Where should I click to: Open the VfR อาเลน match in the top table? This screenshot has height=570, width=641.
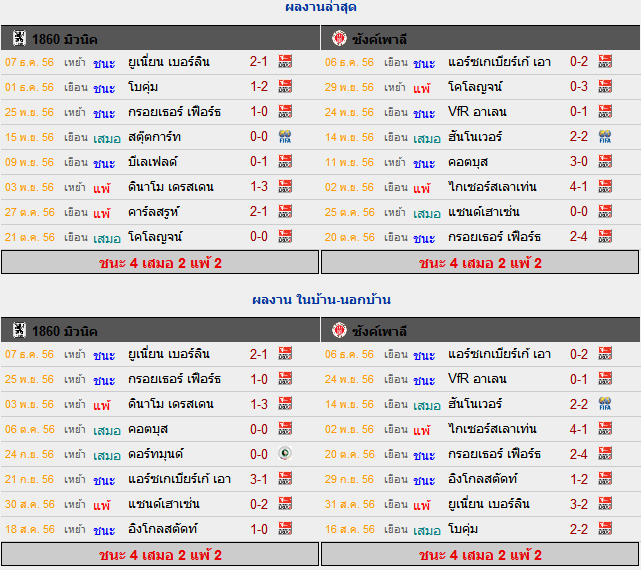tap(477, 112)
